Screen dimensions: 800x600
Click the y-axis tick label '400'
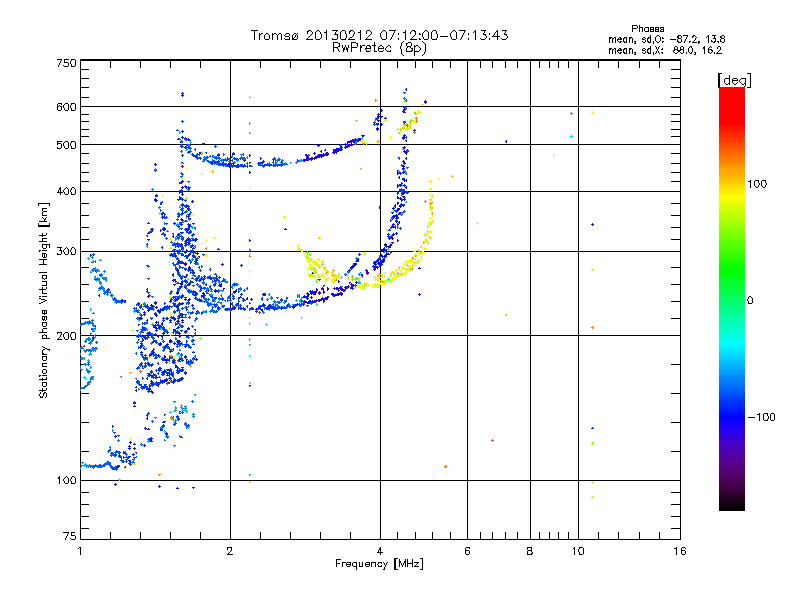pyautogui.click(x=66, y=191)
